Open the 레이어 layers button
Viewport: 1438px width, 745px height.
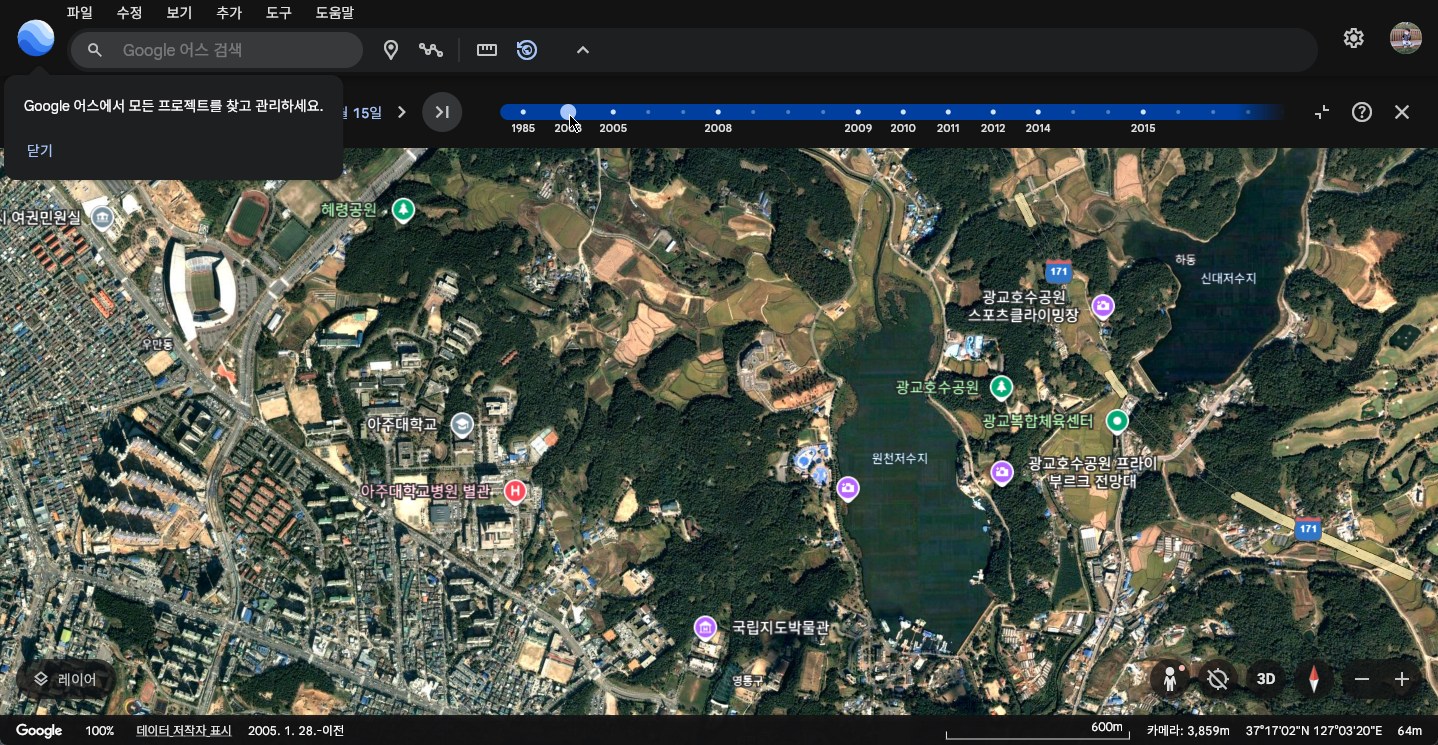point(66,679)
